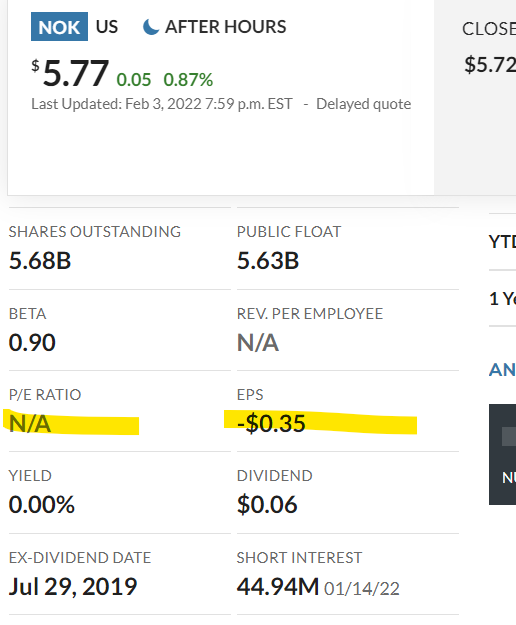Click the dark video thumbnail panel

[502, 454]
